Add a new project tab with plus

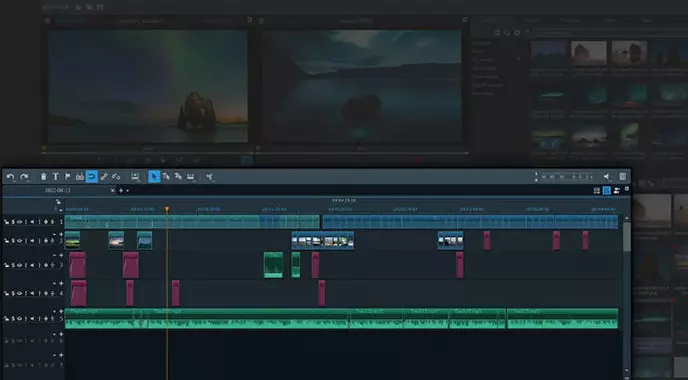121,190
